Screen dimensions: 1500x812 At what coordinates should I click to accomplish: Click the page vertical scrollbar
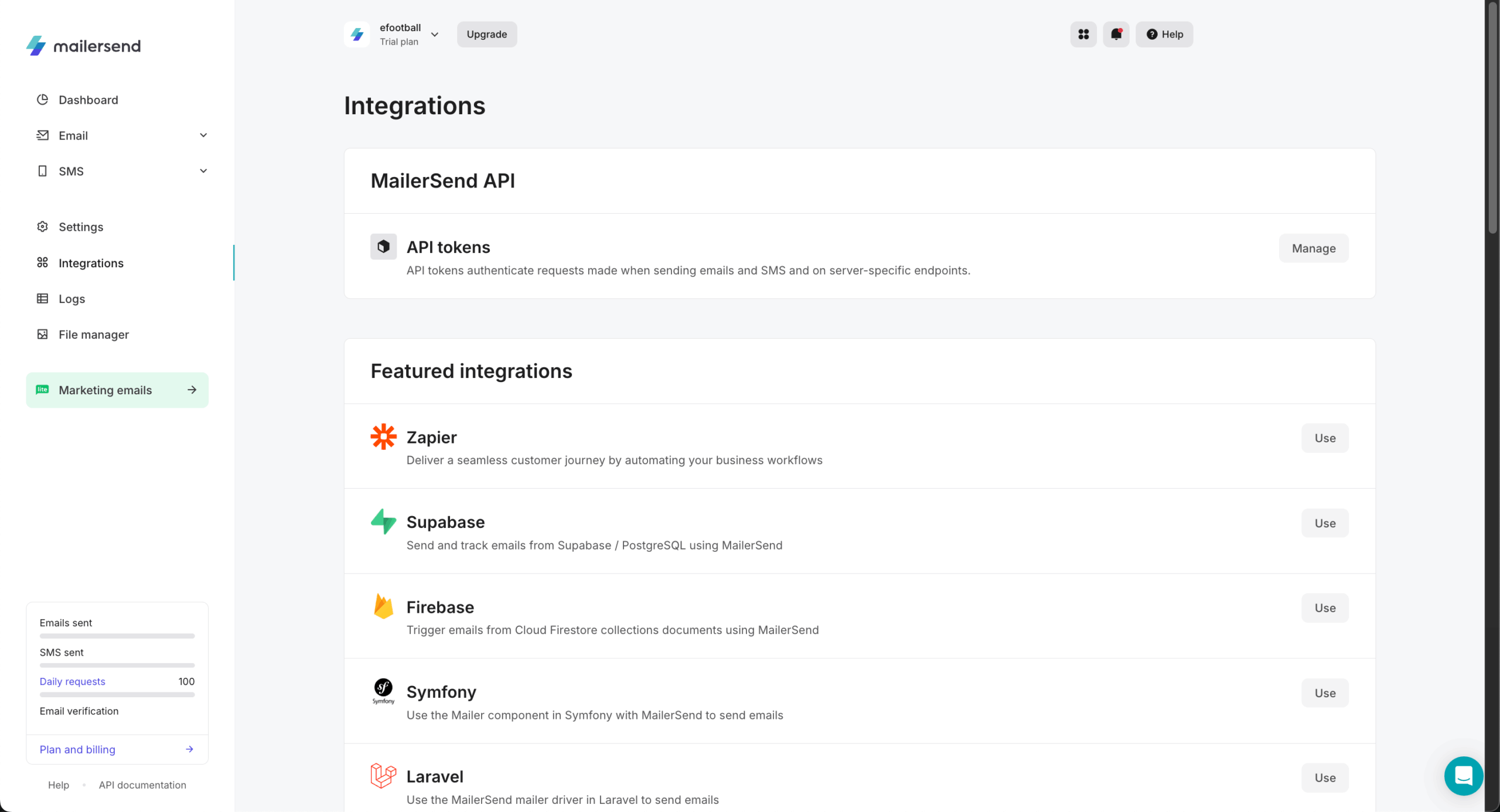1492,117
